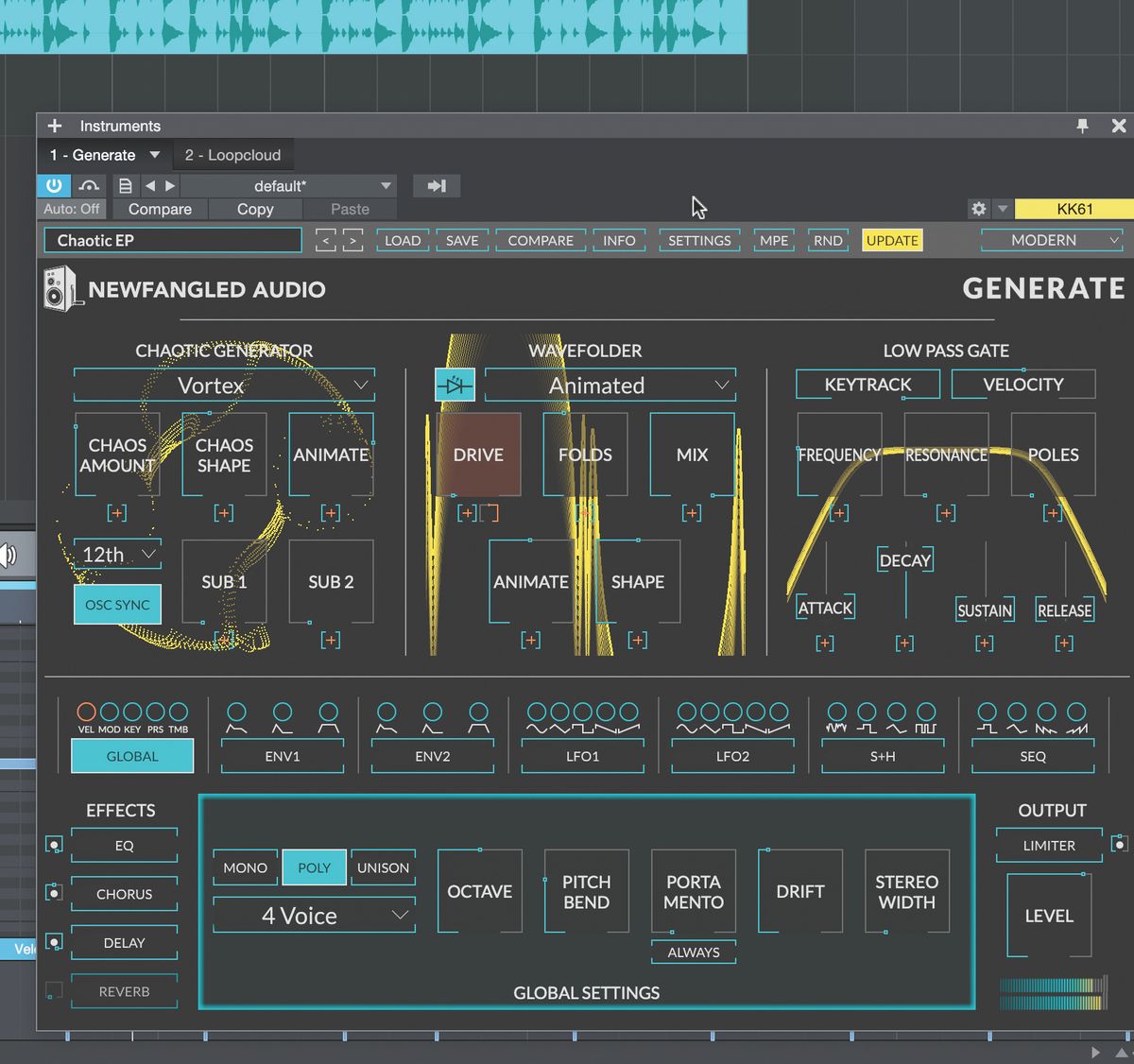Add modulation under CHAOS AMOUNT
This screenshot has width=1134, height=1064.
point(116,513)
